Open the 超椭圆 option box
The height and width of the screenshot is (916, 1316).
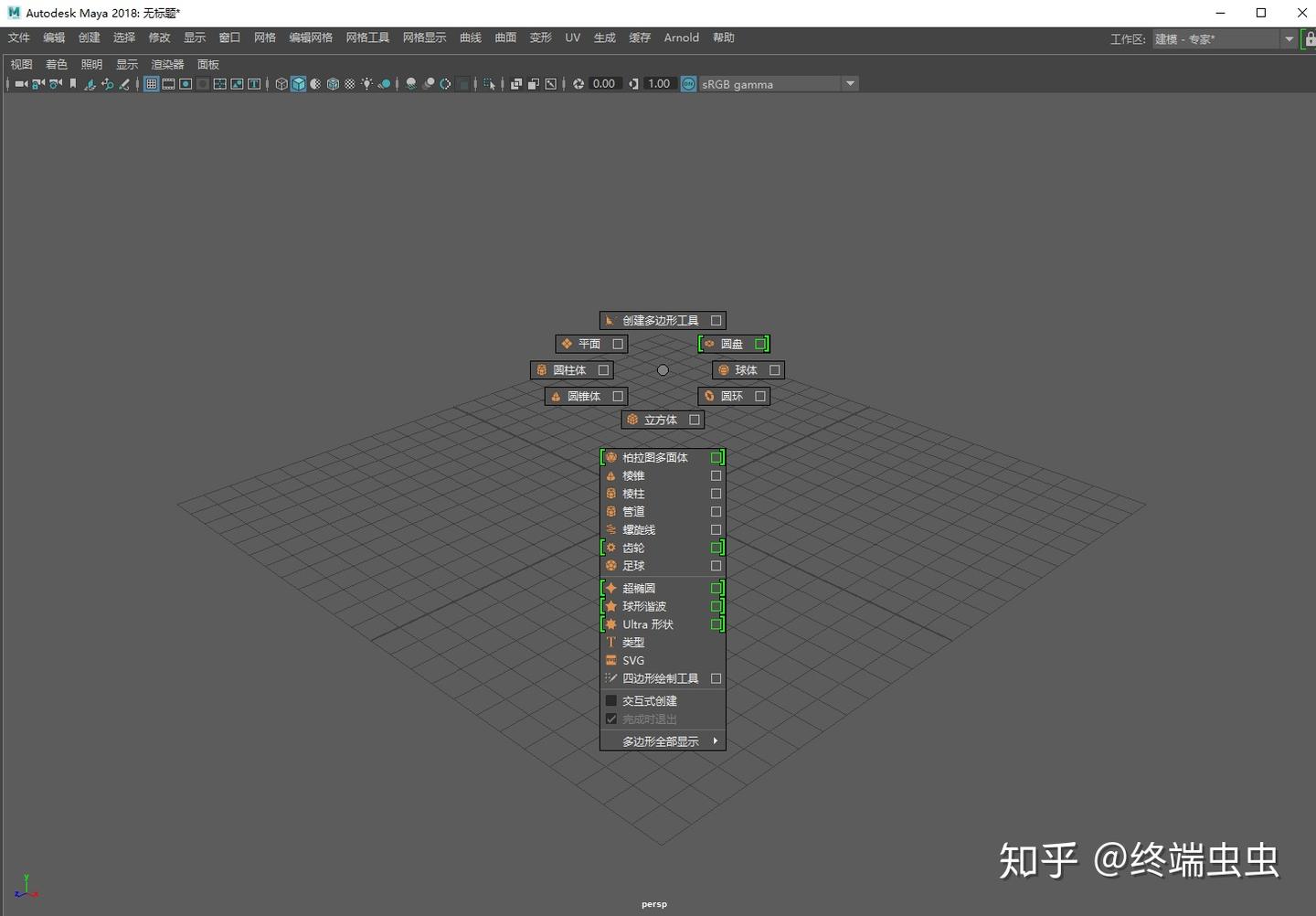tap(716, 588)
